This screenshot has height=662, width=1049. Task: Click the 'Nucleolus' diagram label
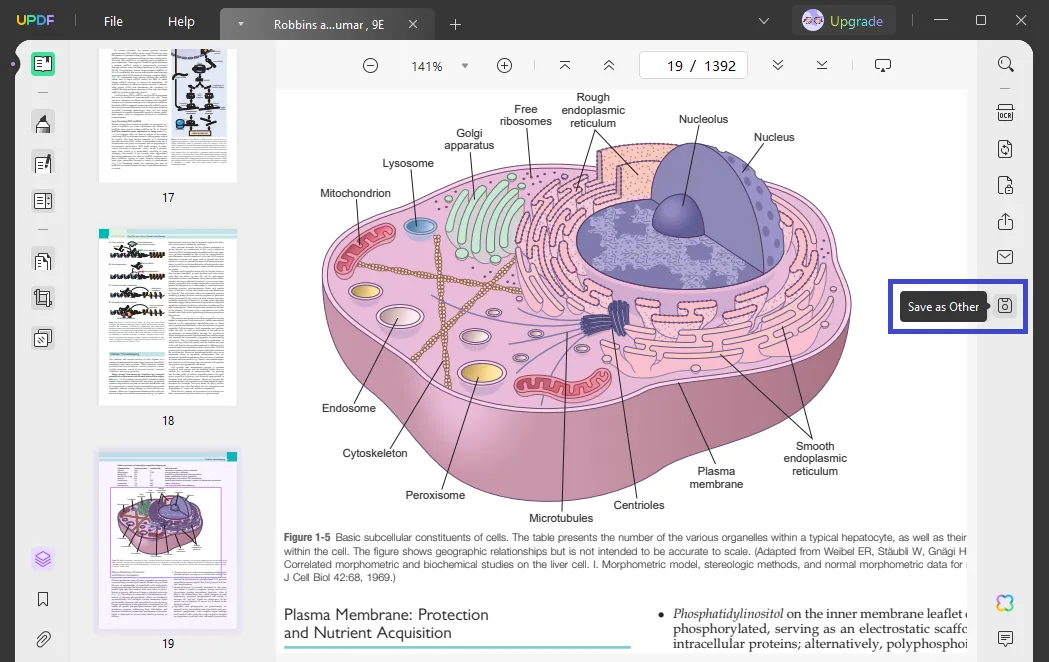tap(703, 119)
